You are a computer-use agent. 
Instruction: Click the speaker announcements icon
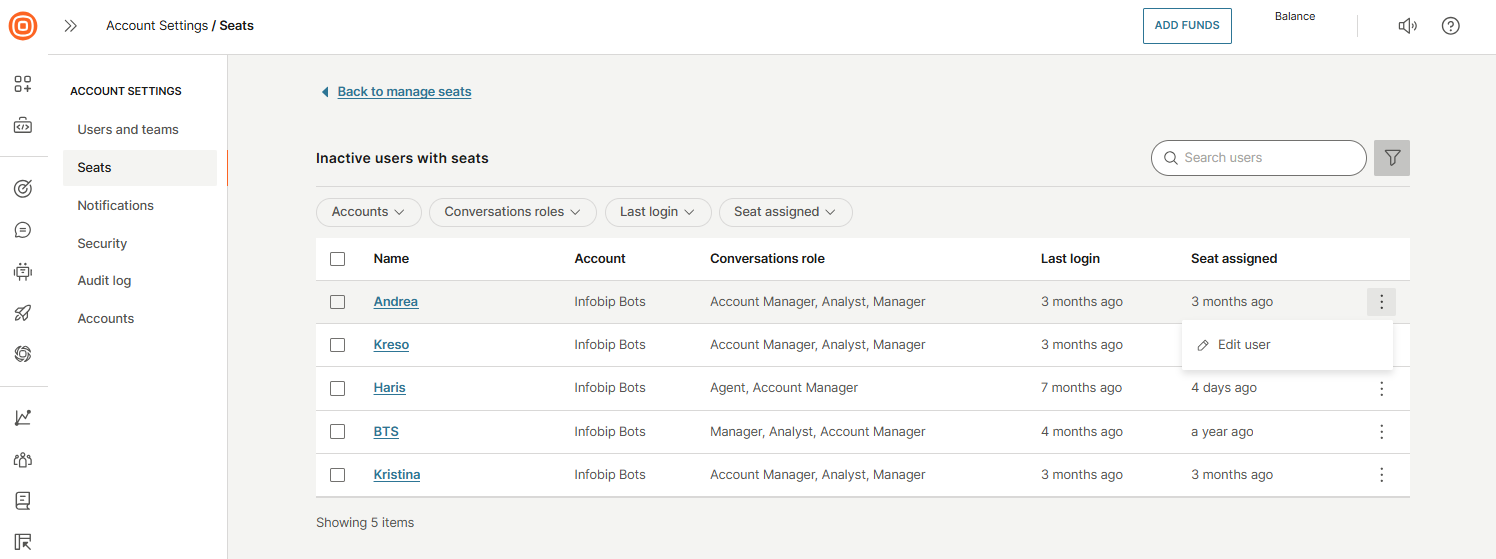[1407, 26]
